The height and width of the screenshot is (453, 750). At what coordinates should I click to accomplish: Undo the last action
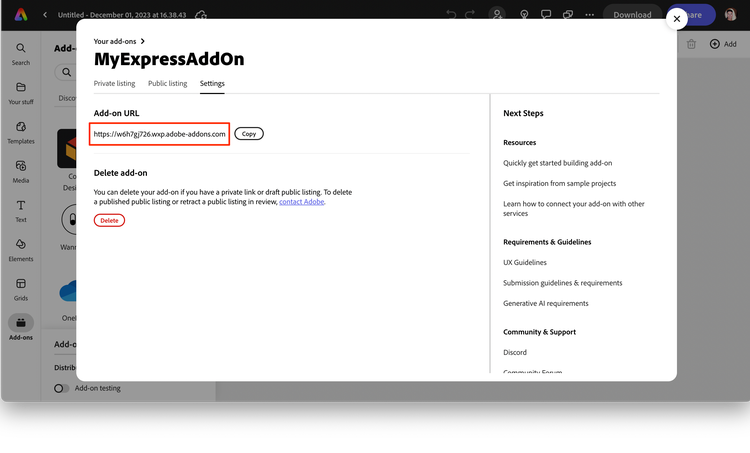[451, 14]
